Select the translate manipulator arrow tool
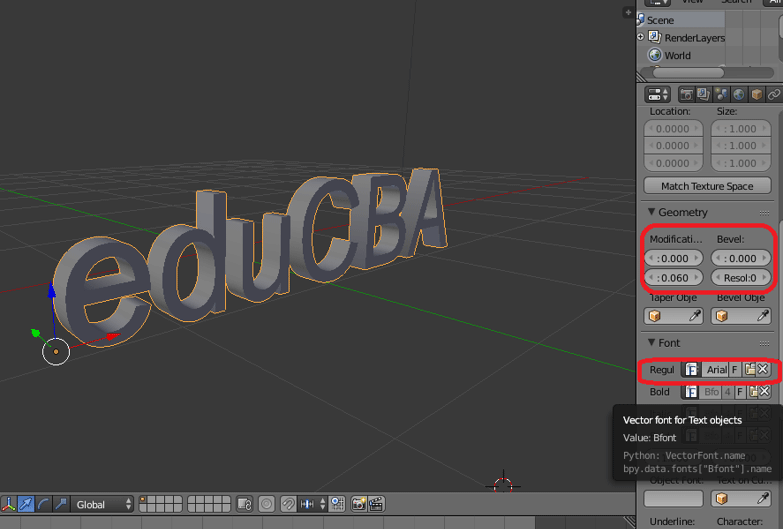Screen dimensions: 783x529 (25, 505)
